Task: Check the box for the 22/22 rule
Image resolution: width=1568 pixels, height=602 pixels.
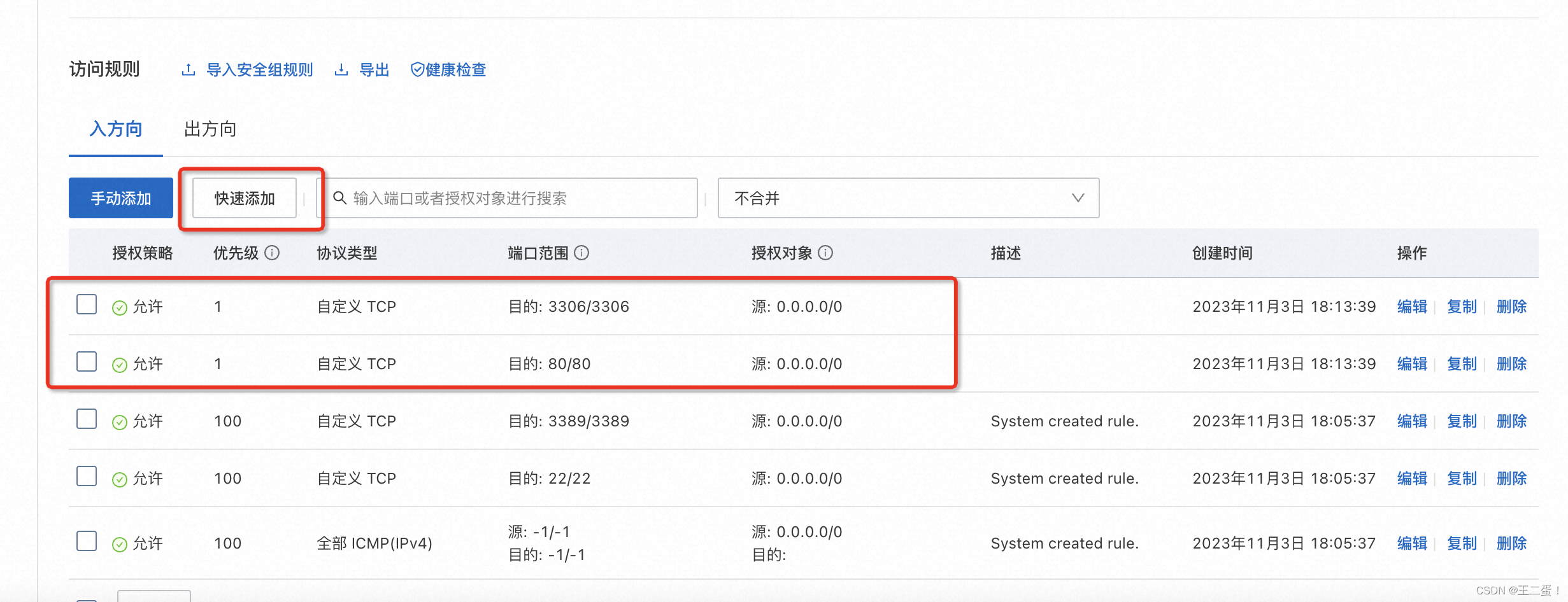Action: tap(87, 476)
